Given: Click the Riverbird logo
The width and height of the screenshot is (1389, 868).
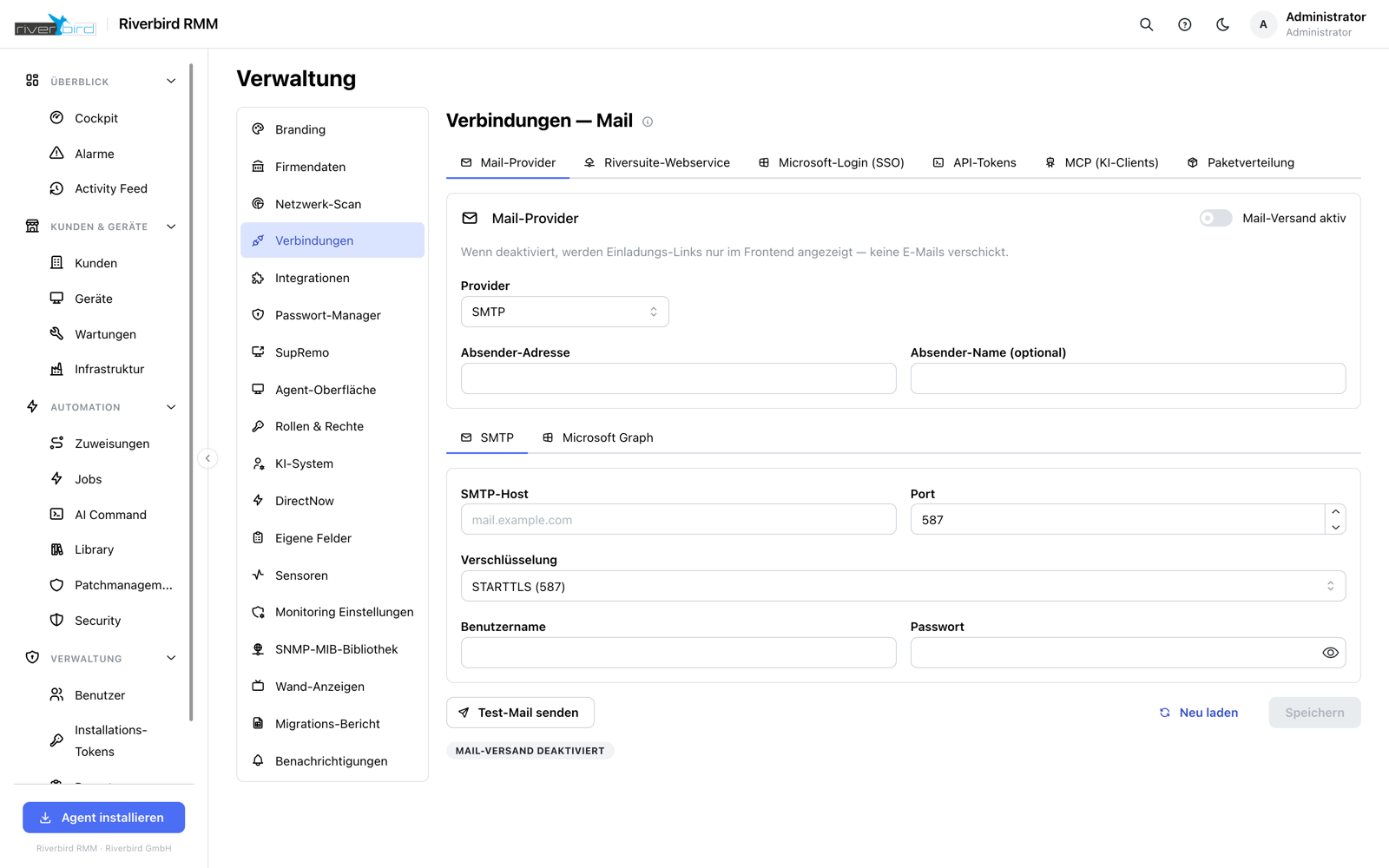Looking at the screenshot, I should pos(56,24).
